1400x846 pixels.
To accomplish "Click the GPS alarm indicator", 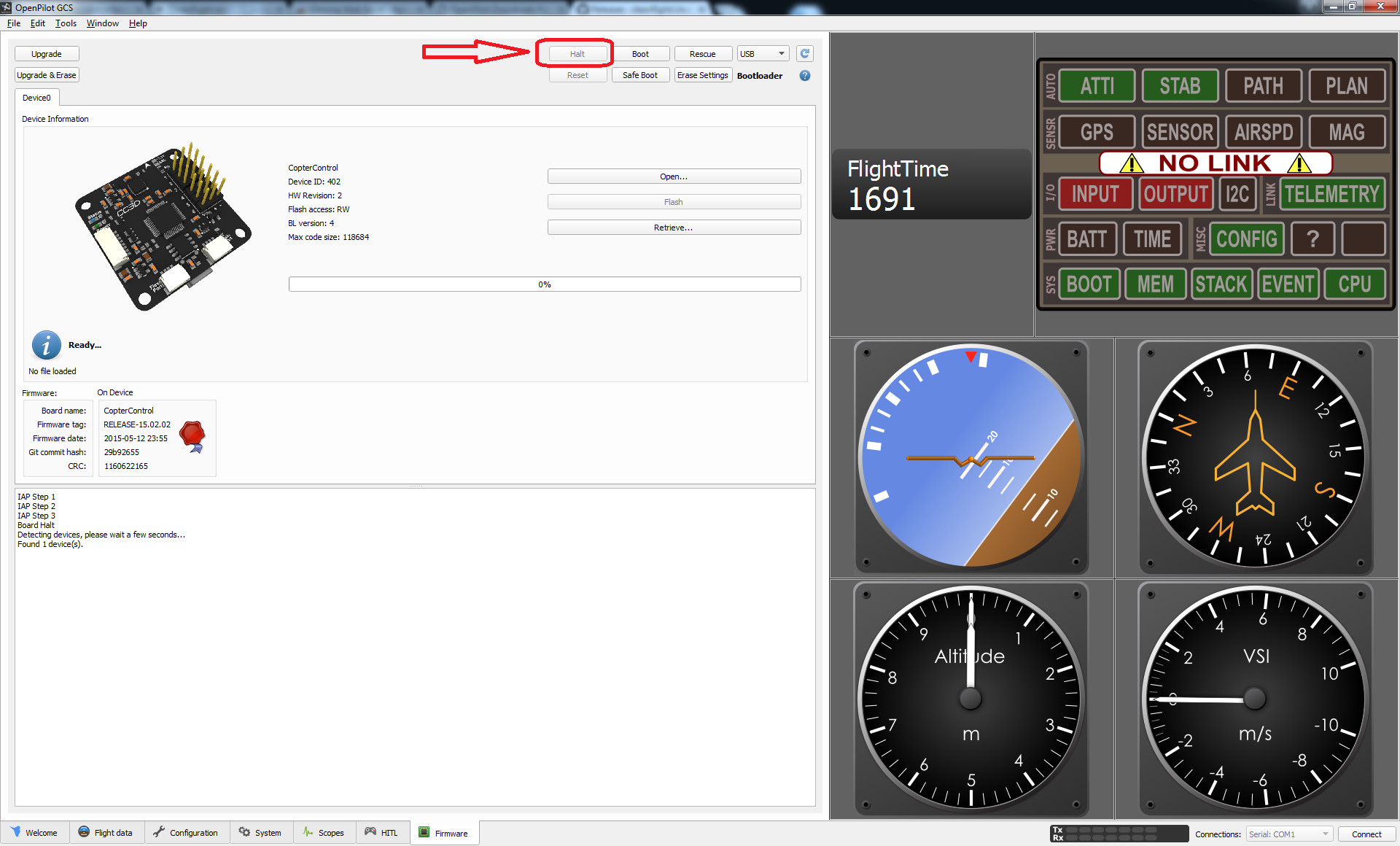I will tap(1096, 132).
